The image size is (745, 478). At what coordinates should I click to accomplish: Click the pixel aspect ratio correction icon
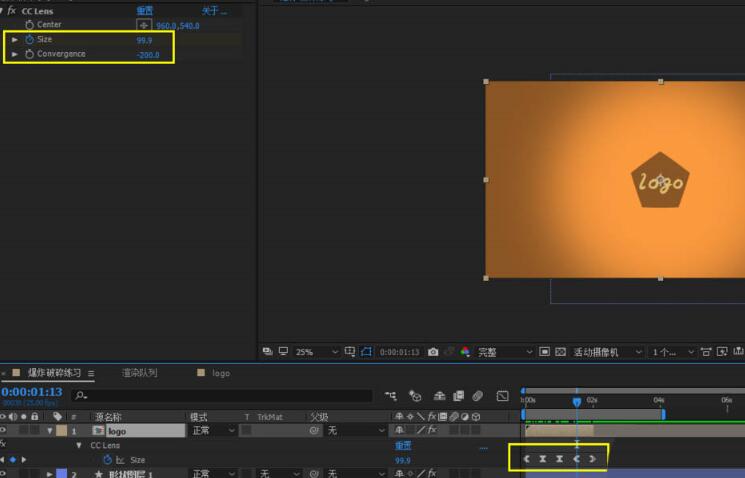(706, 352)
